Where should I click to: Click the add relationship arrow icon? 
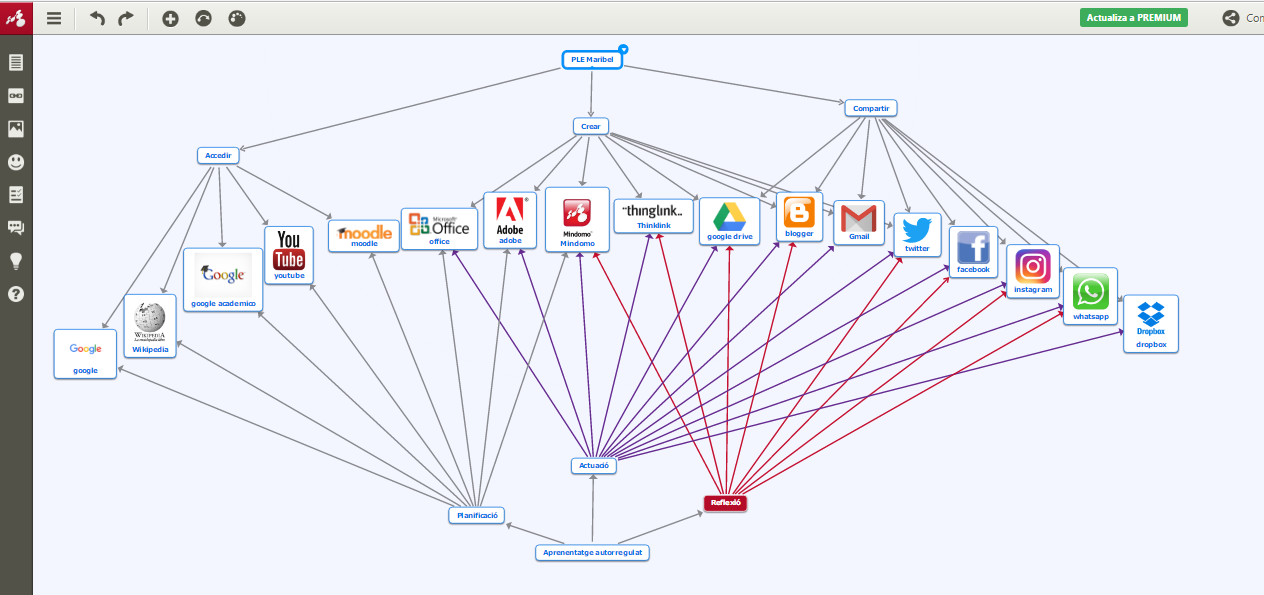203,18
